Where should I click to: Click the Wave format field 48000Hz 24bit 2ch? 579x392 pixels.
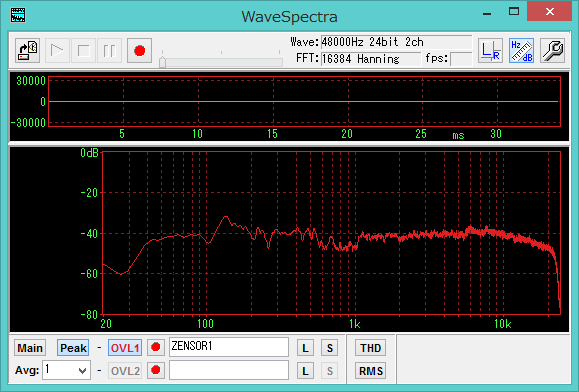click(x=396, y=42)
